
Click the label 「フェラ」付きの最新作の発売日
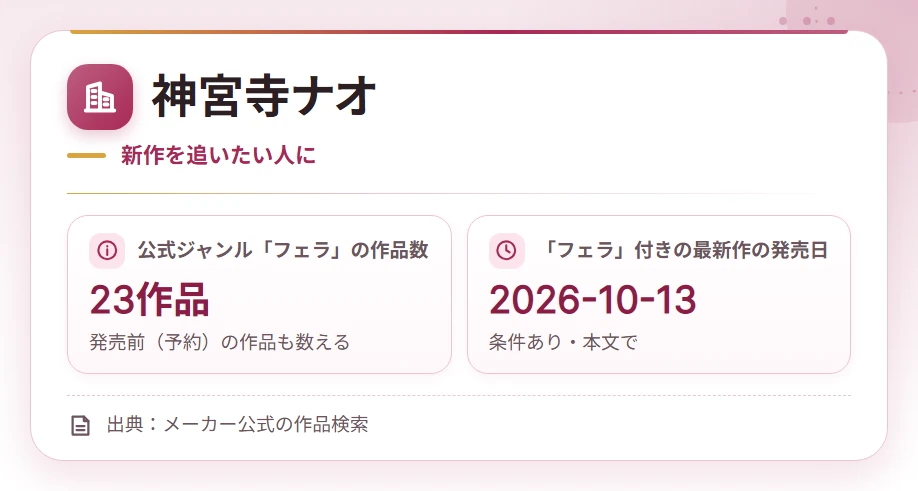683,250
